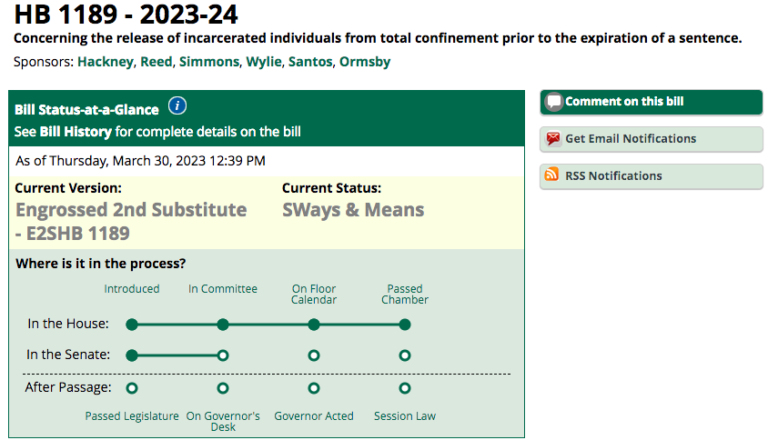This screenshot has height=440, width=768.
Task: Click the Senate In Committee progress marker
Action: [x=223, y=355]
